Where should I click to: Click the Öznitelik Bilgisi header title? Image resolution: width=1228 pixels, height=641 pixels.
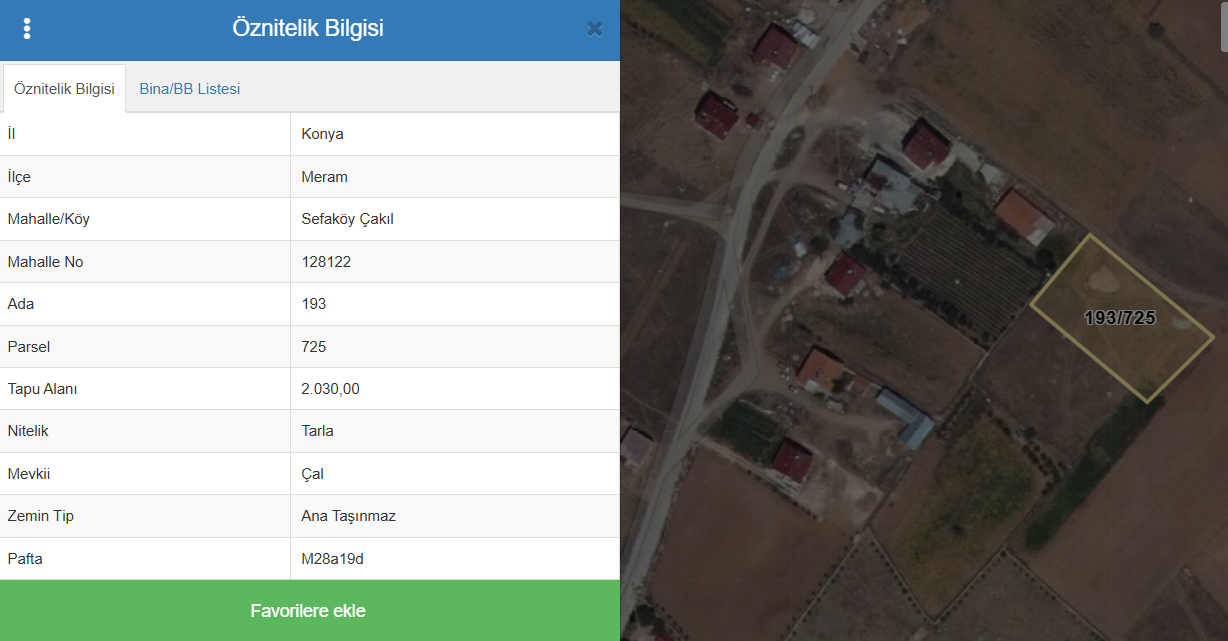coord(308,28)
